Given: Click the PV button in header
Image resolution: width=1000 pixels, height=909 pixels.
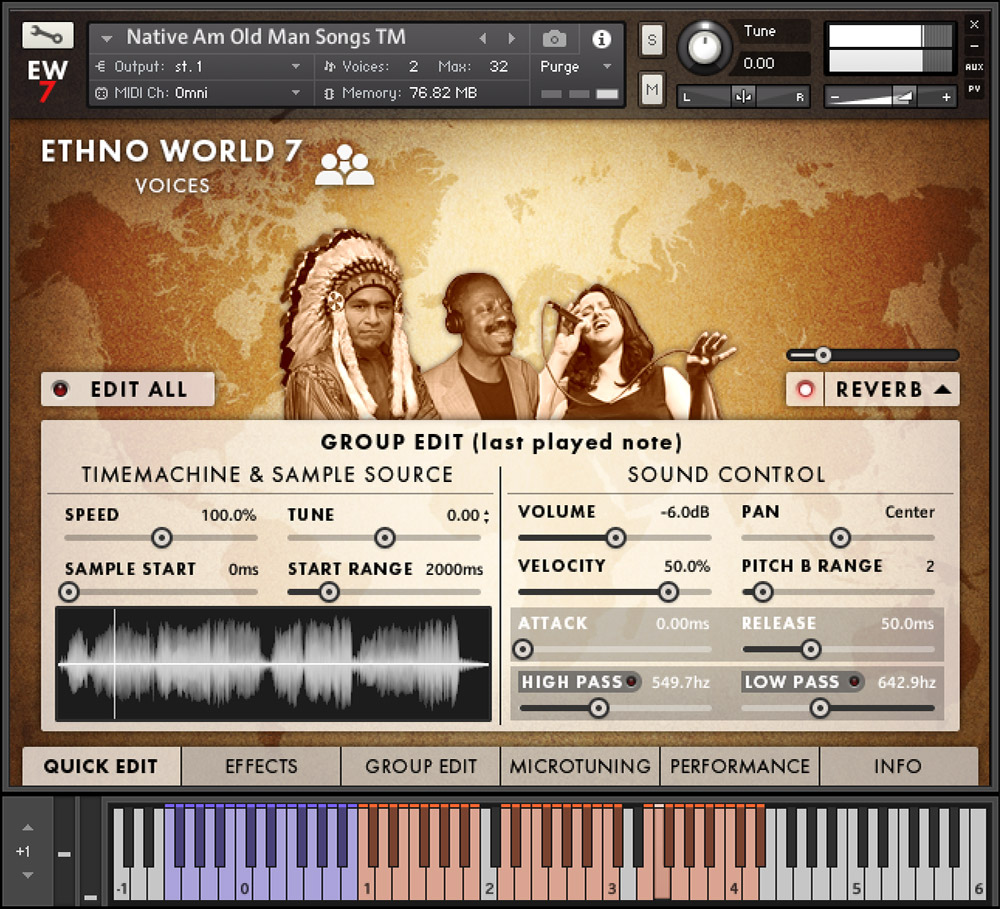Looking at the screenshot, I should click(x=974, y=89).
